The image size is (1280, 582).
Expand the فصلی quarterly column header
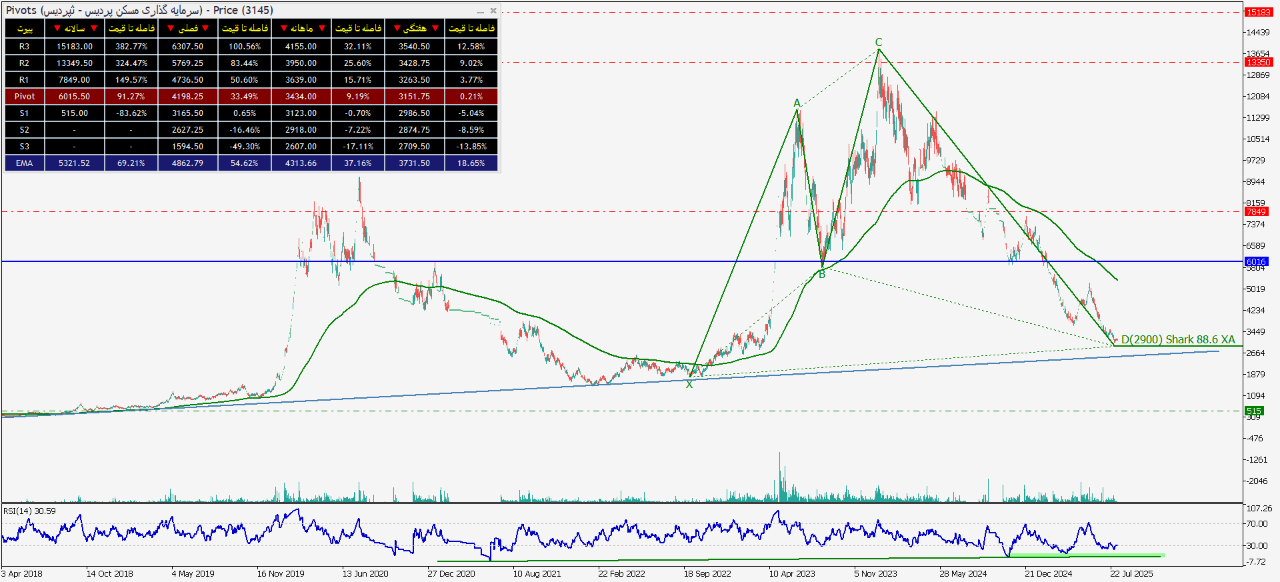click(x=186, y=27)
